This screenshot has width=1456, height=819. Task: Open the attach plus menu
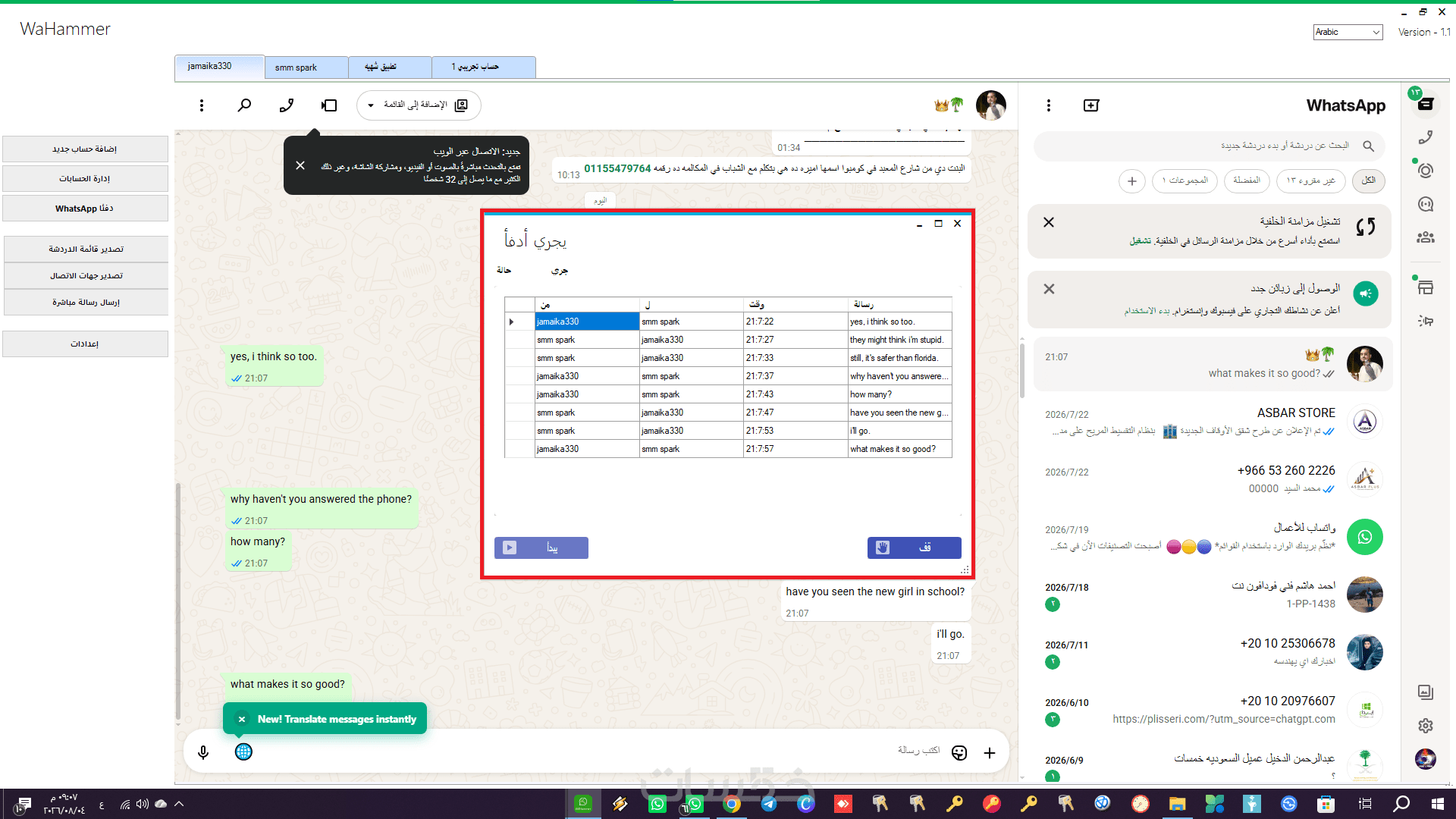(x=990, y=752)
